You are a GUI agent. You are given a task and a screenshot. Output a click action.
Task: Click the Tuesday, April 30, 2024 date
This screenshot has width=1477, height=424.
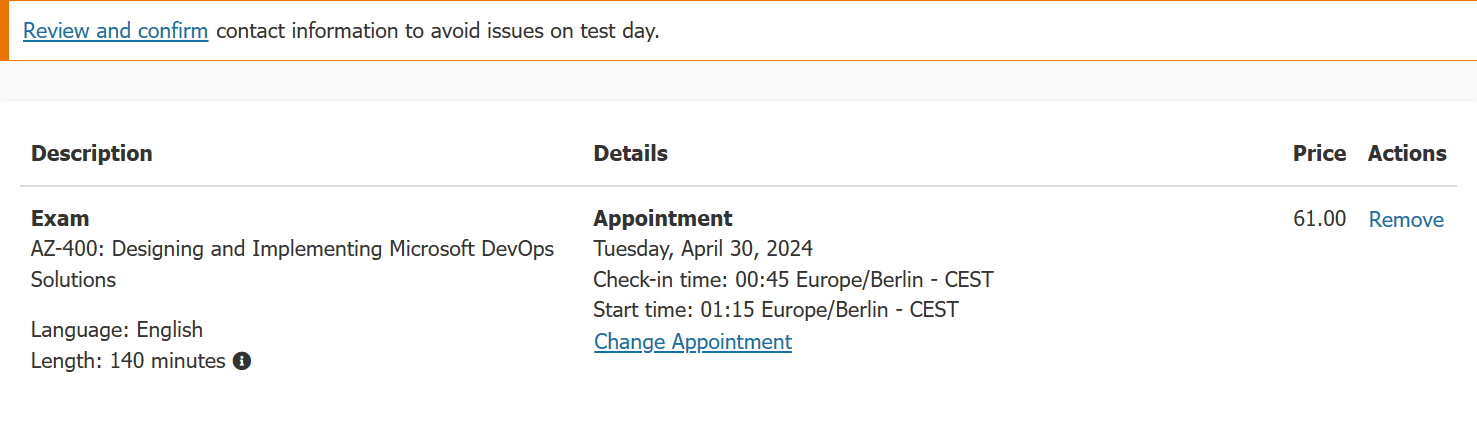click(x=702, y=249)
